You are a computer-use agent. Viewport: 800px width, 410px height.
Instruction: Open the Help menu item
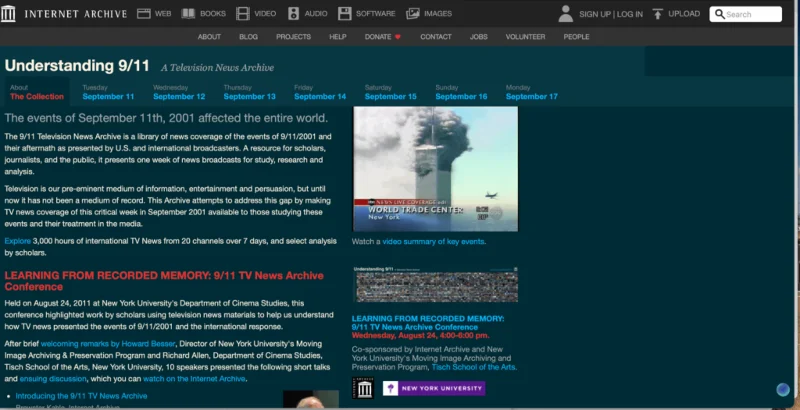pos(338,37)
